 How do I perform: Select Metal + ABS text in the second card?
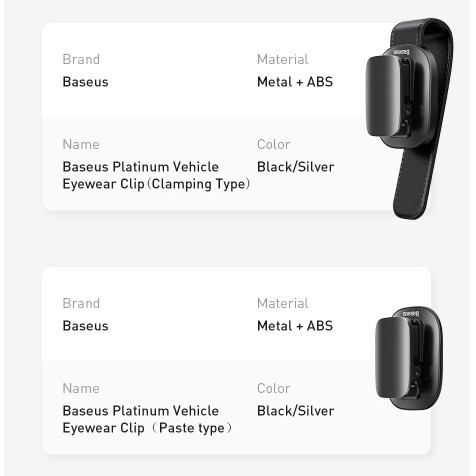tap(295, 326)
